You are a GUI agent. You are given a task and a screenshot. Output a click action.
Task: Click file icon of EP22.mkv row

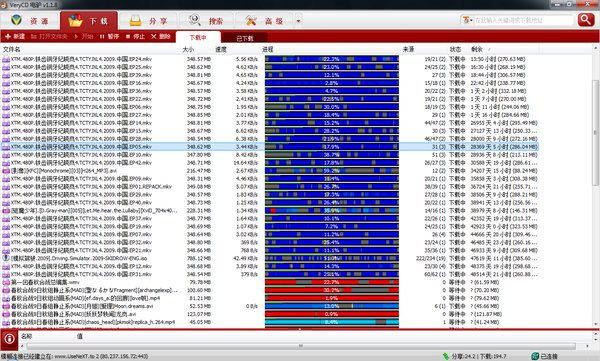coord(6,99)
